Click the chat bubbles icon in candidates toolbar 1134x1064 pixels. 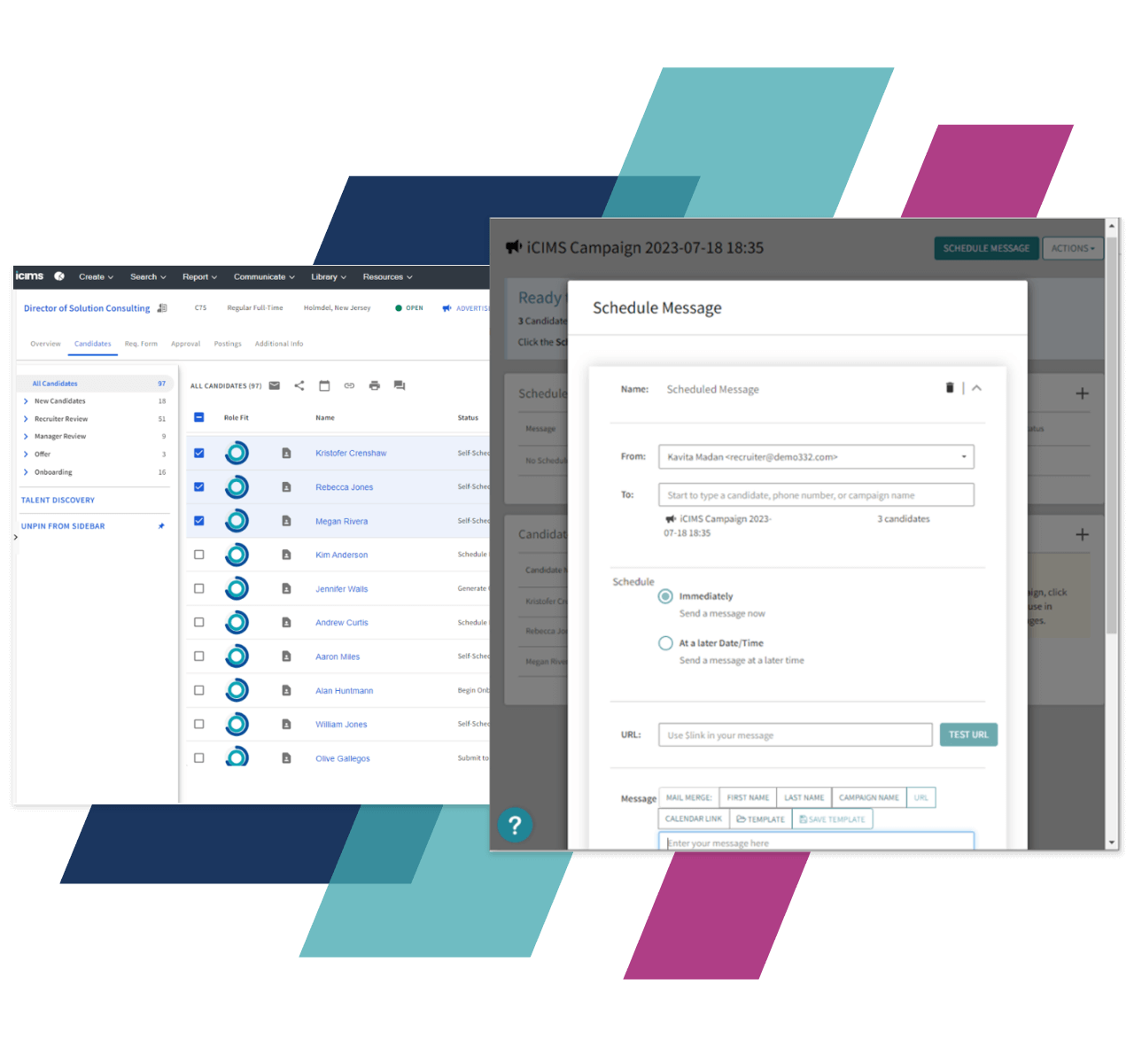pyautogui.click(x=400, y=385)
